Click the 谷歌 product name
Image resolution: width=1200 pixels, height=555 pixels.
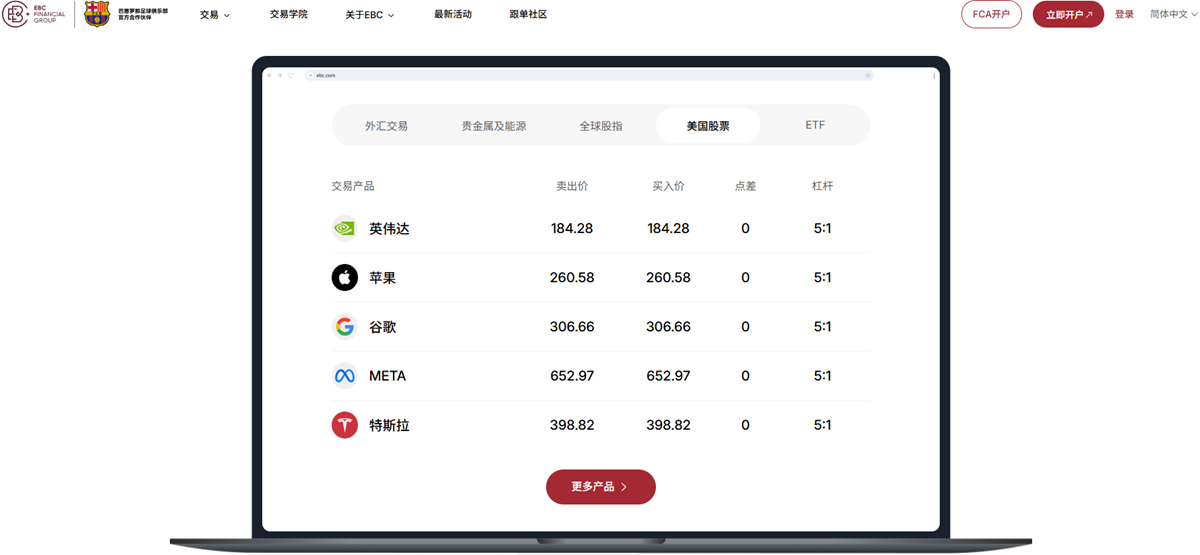click(382, 327)
